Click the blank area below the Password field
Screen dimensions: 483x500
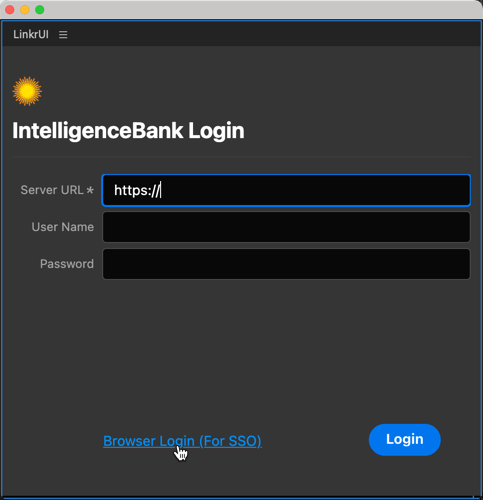241,350
